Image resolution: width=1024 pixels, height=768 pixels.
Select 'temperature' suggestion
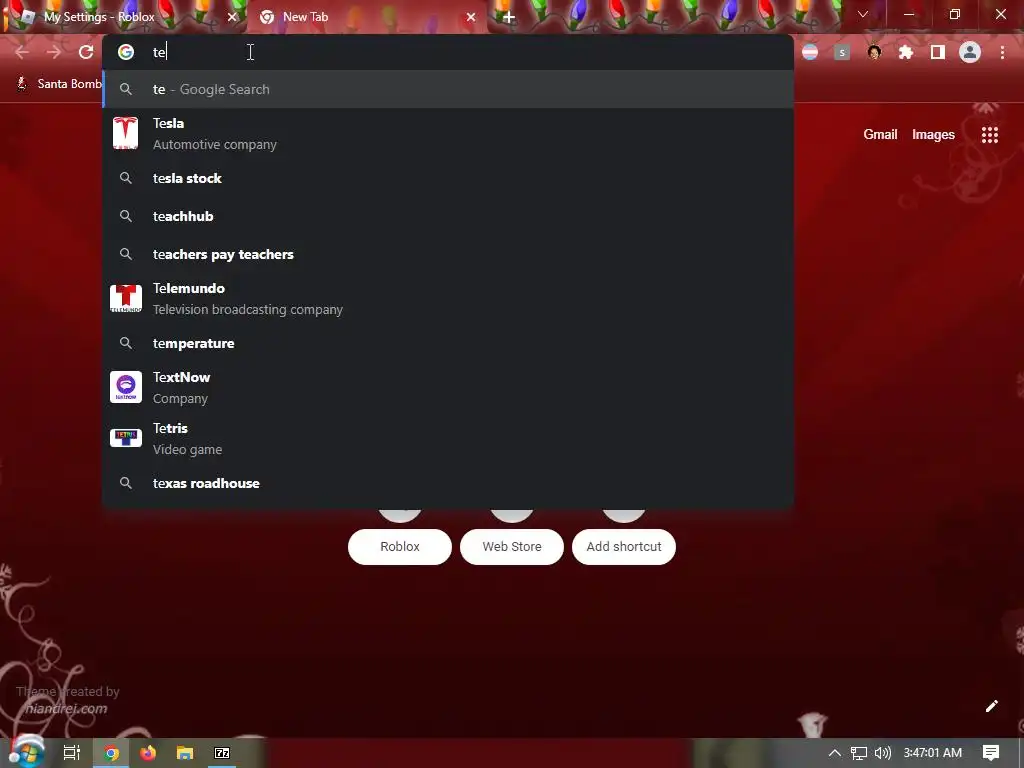[448, 343]
